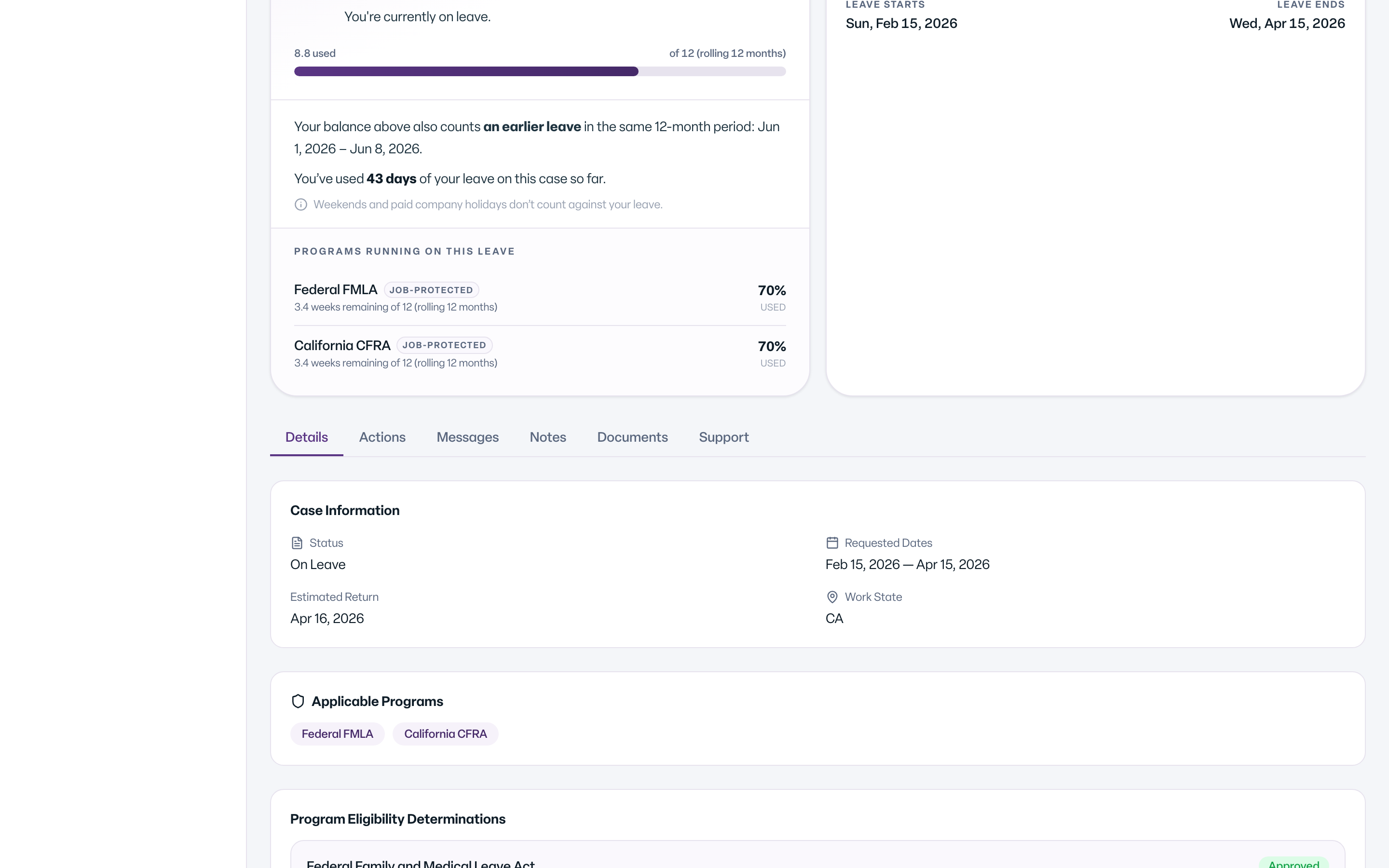Switch to the Actions tab

click(382, 437)
